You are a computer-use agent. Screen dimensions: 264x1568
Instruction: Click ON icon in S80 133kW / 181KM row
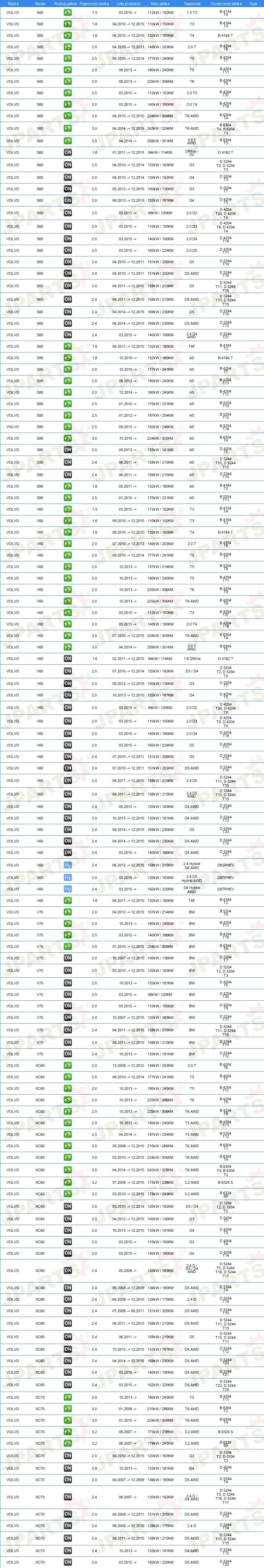[68, 450]
